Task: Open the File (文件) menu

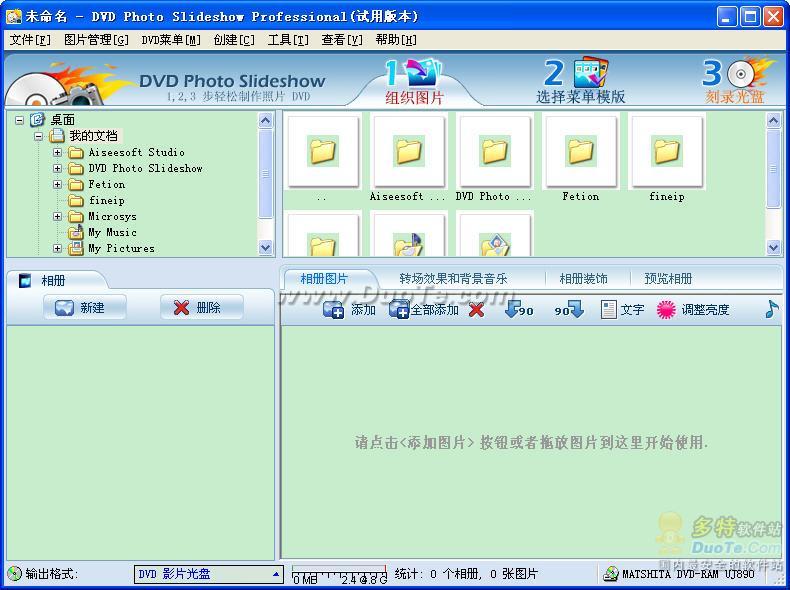Action: click(x=30, y=40)
